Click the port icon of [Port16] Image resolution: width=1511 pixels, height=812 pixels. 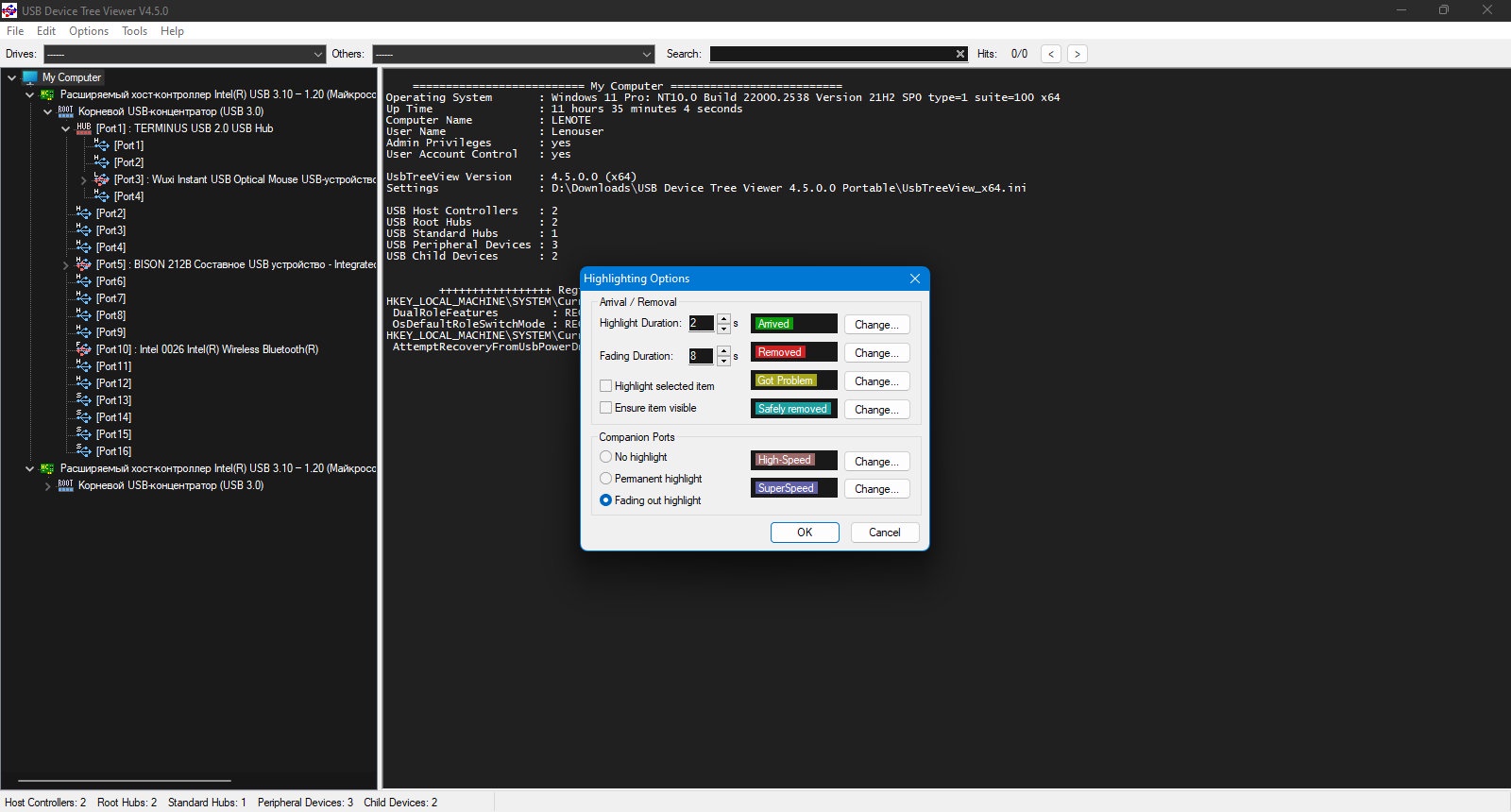(x=84, y=451)
